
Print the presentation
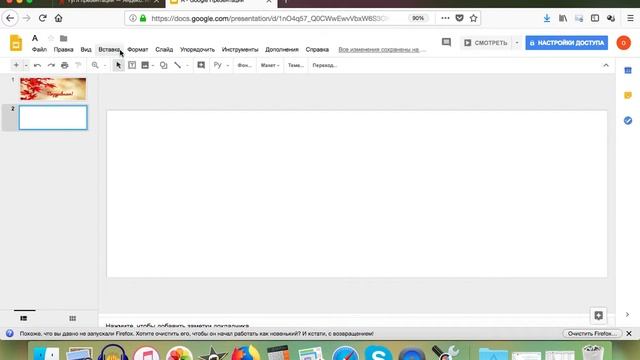tap(64, 65)
